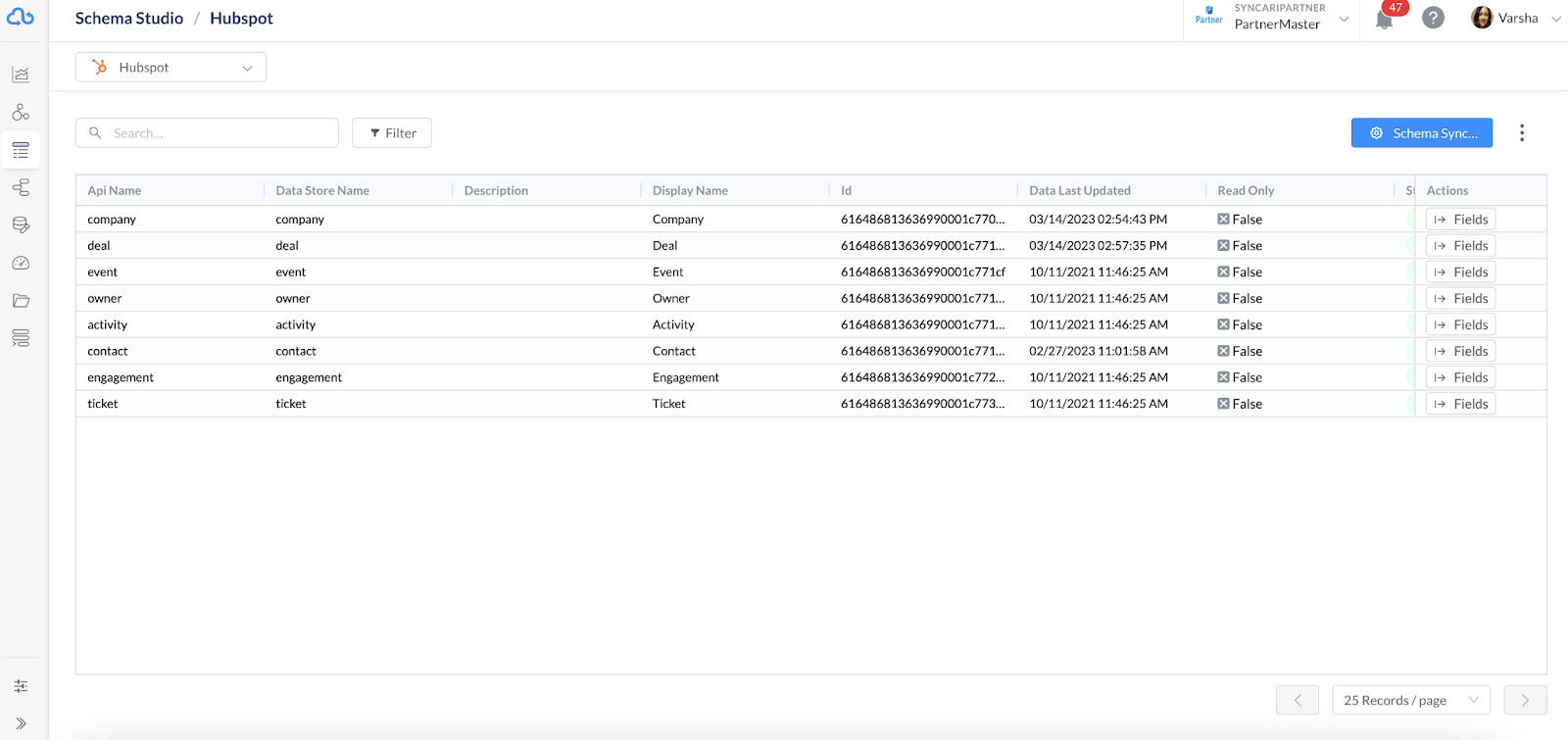Screen dimensions: 1568x740
Task: Click date 02/27/2023 11:01:58 AM
Action: 1099,351
